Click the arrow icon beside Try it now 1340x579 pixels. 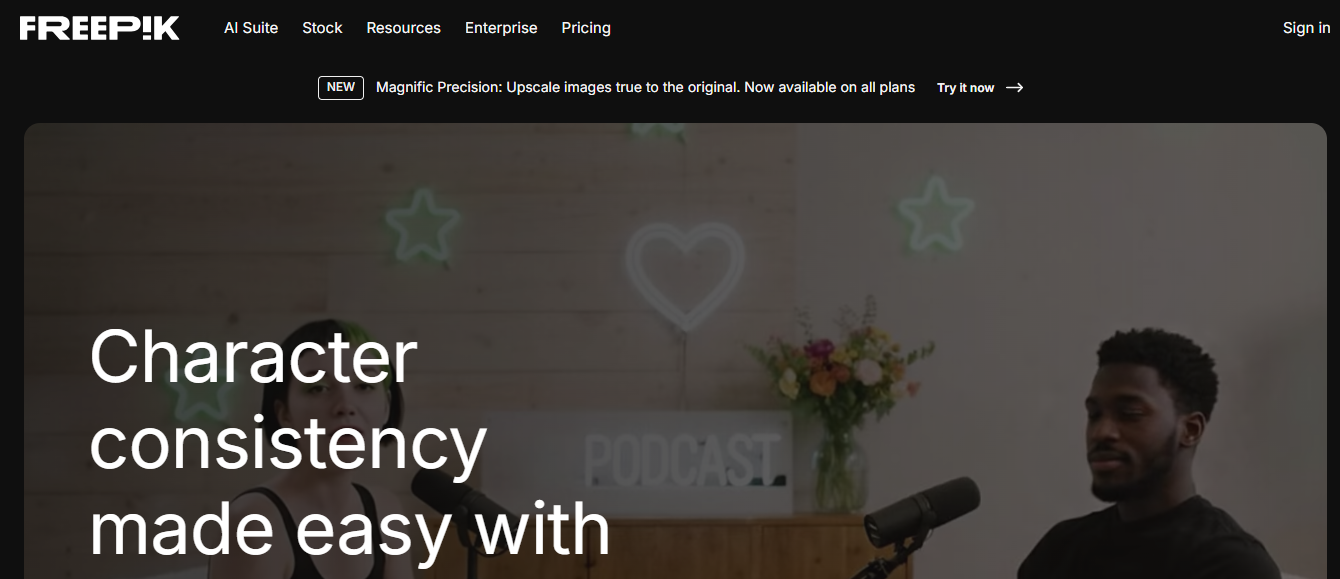click(x=1014, y=88)
